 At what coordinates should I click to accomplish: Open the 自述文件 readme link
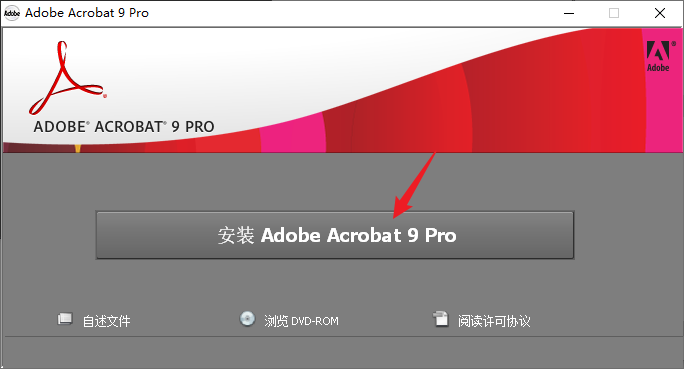click(106, 321)
